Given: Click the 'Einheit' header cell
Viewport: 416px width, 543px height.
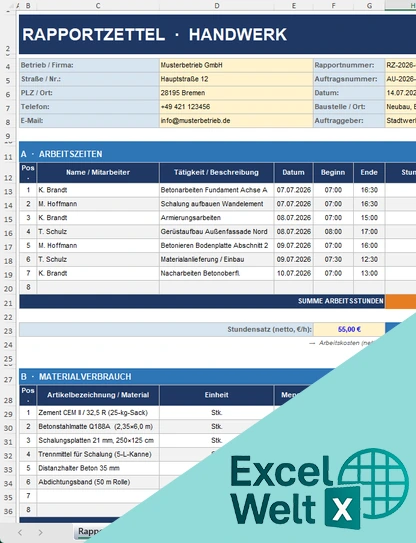Looking at the screenshot, I should [x=216, y=395].
